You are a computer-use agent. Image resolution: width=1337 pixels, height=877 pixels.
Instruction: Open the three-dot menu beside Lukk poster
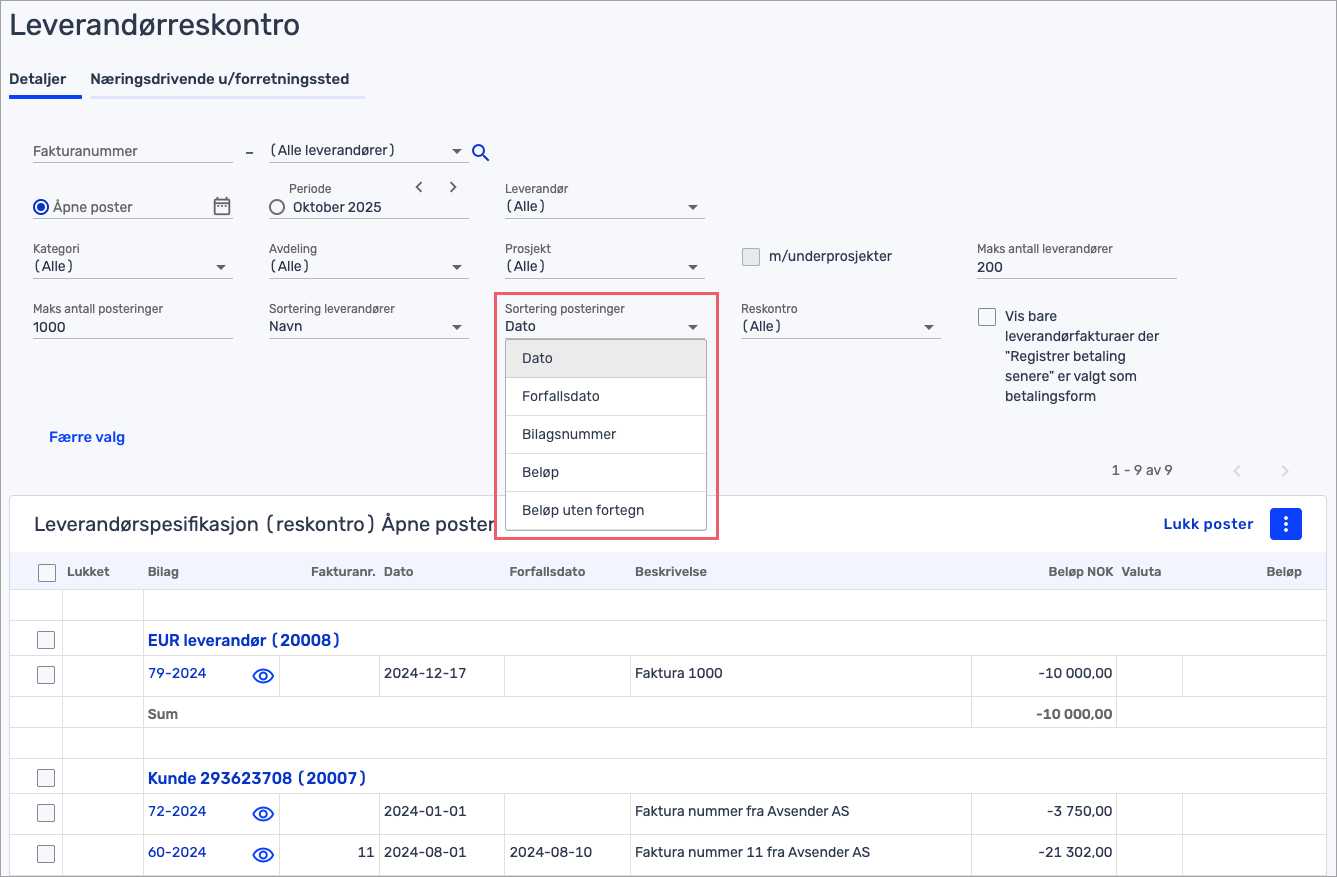pos(1285,524)
